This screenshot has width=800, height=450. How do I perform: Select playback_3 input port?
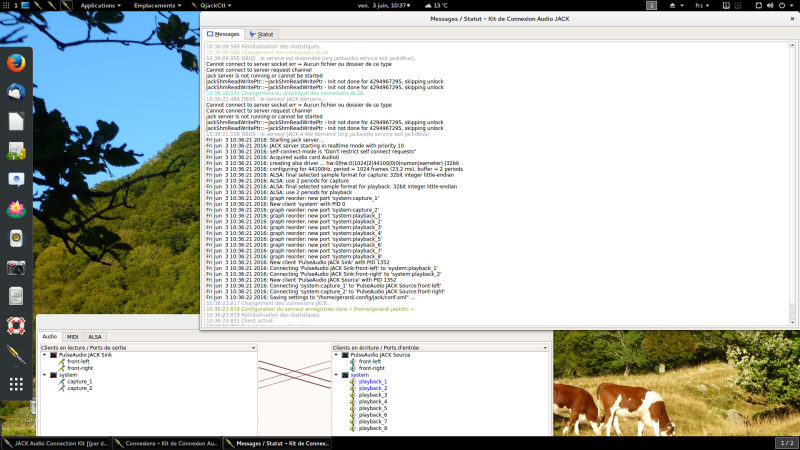pyautogui.click(x=371, y=395)
